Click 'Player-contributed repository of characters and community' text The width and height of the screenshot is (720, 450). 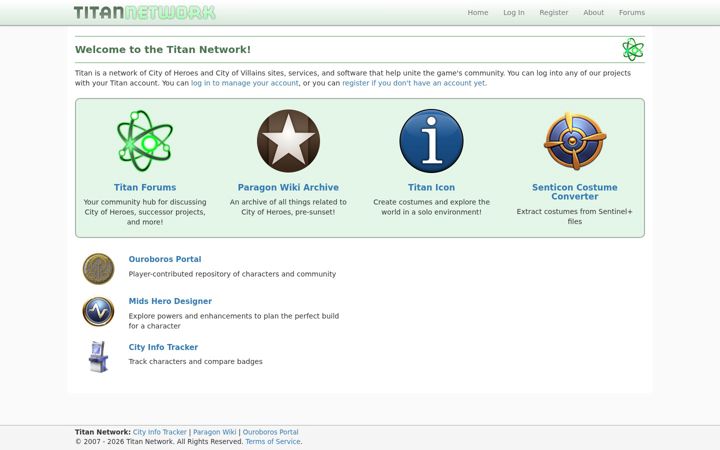click(x=232, y=274)
